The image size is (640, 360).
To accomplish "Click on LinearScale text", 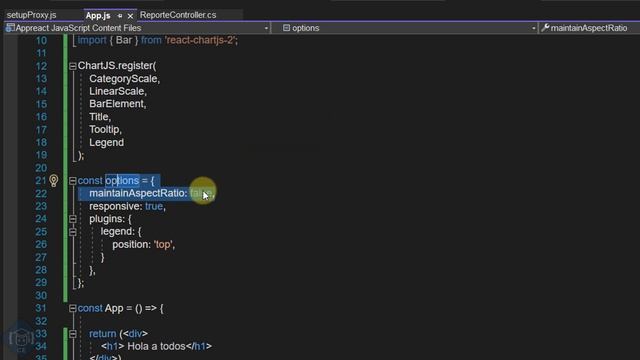I will pyautogui.click(x=116, y=91).
